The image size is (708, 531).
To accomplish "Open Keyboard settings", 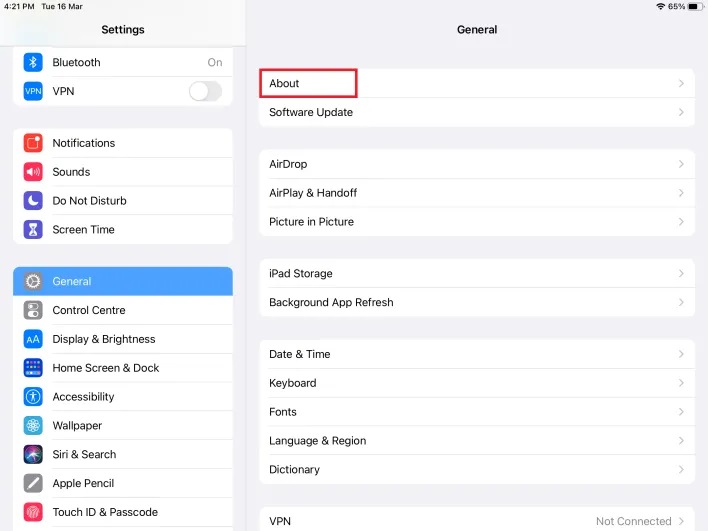I will click(477, 383).
